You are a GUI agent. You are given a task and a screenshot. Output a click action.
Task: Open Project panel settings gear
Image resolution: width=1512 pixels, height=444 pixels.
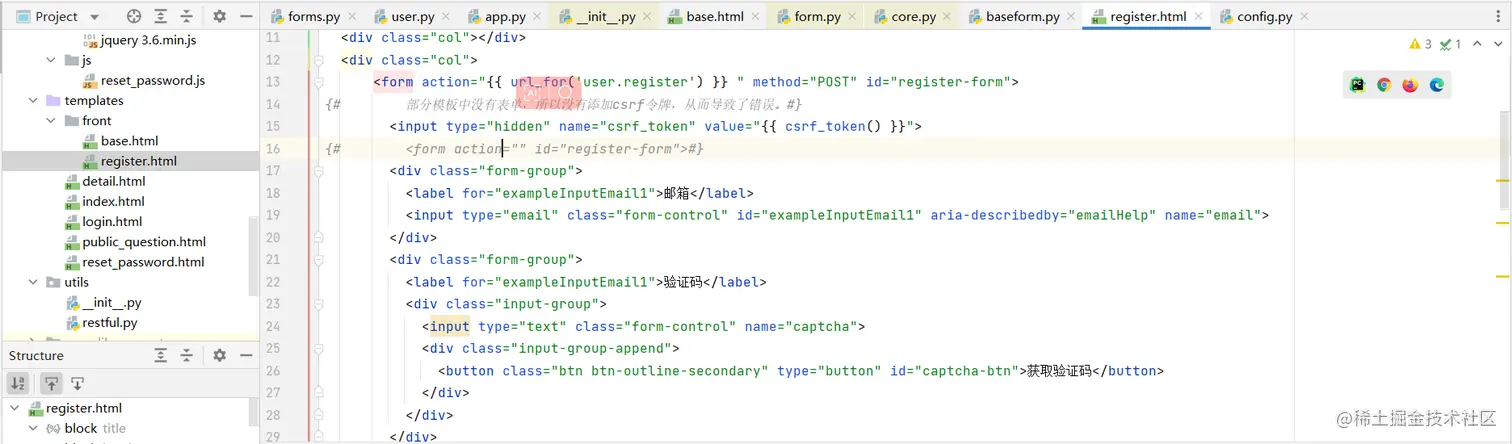click(x=220, y=17)
